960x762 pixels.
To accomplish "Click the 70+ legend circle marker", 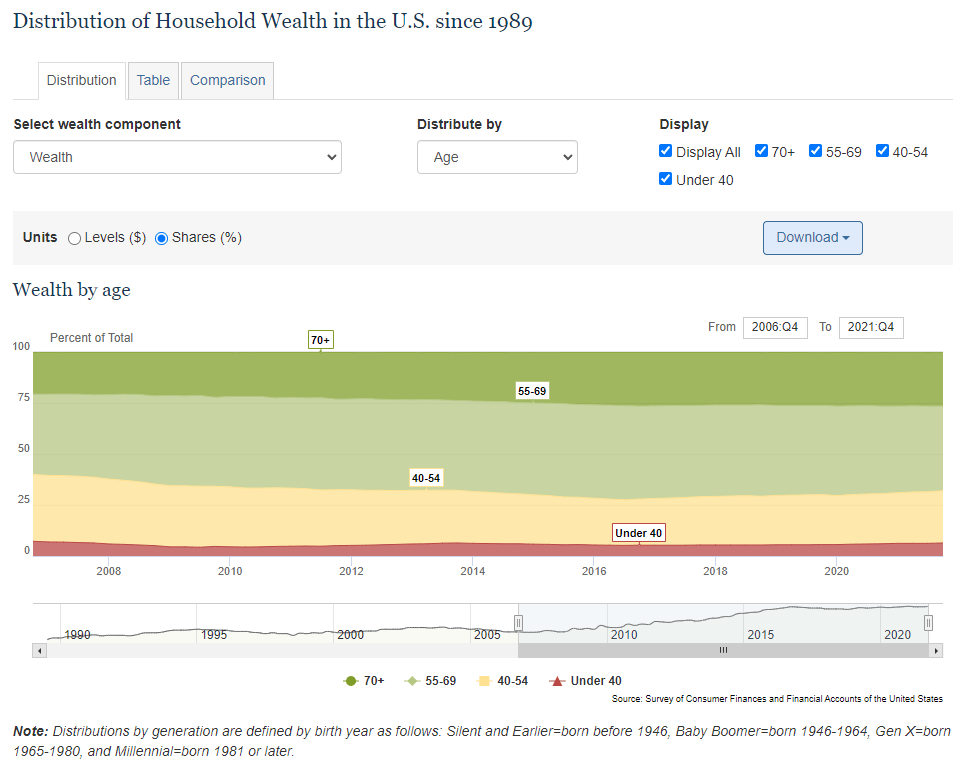I will tap(350, 681).
